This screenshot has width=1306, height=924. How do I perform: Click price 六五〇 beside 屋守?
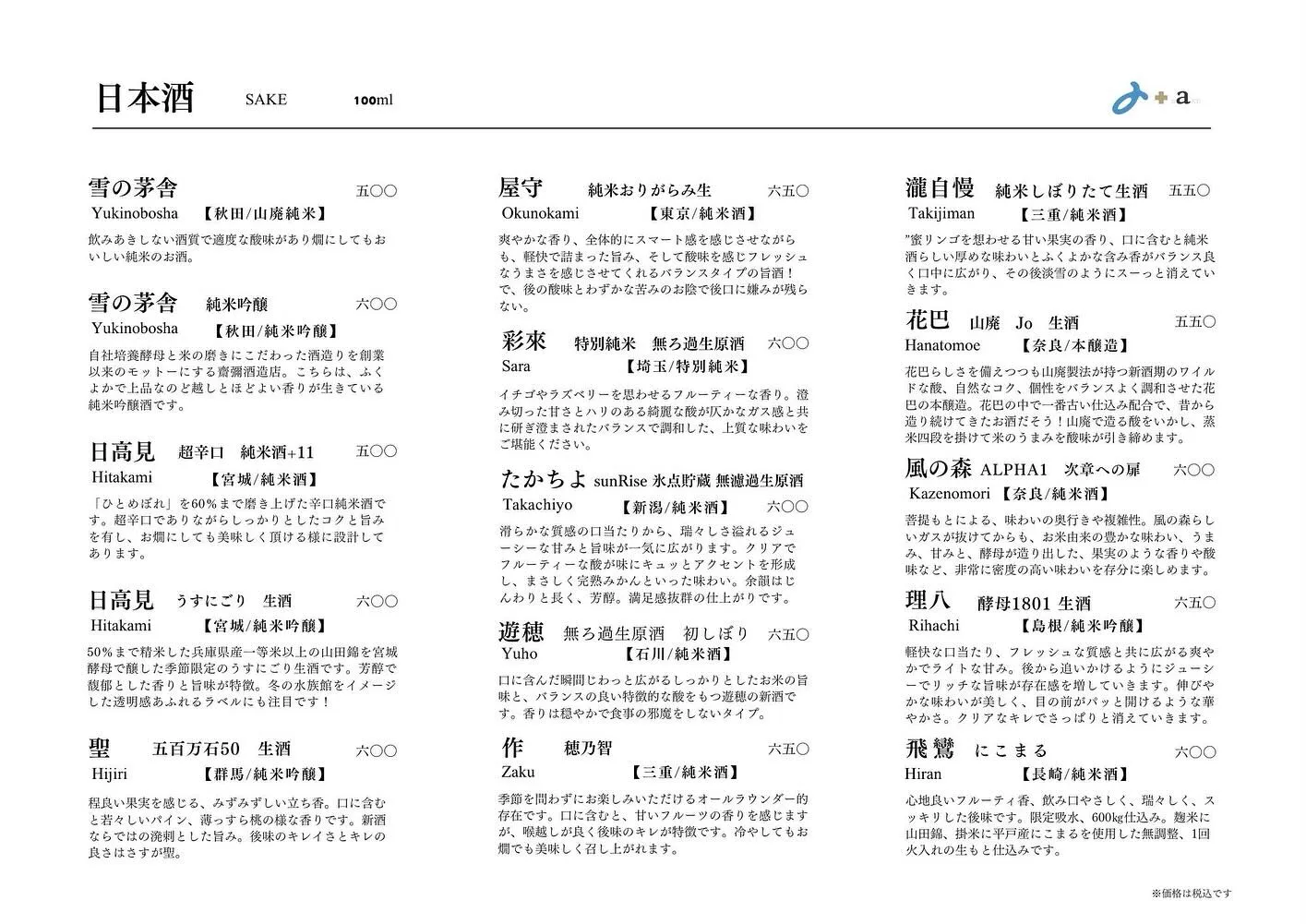[788, 191]
